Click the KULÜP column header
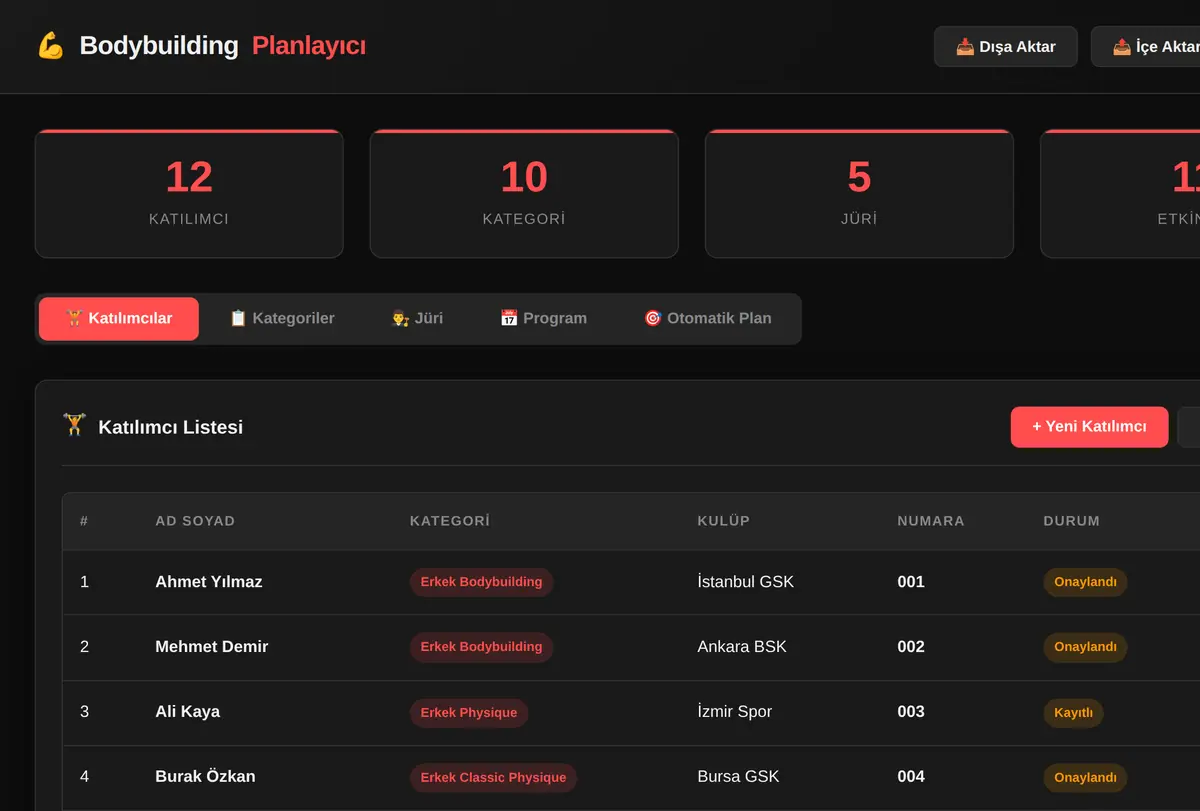Viewport: 1200px width, 811px height. click(x=723, y=521)
